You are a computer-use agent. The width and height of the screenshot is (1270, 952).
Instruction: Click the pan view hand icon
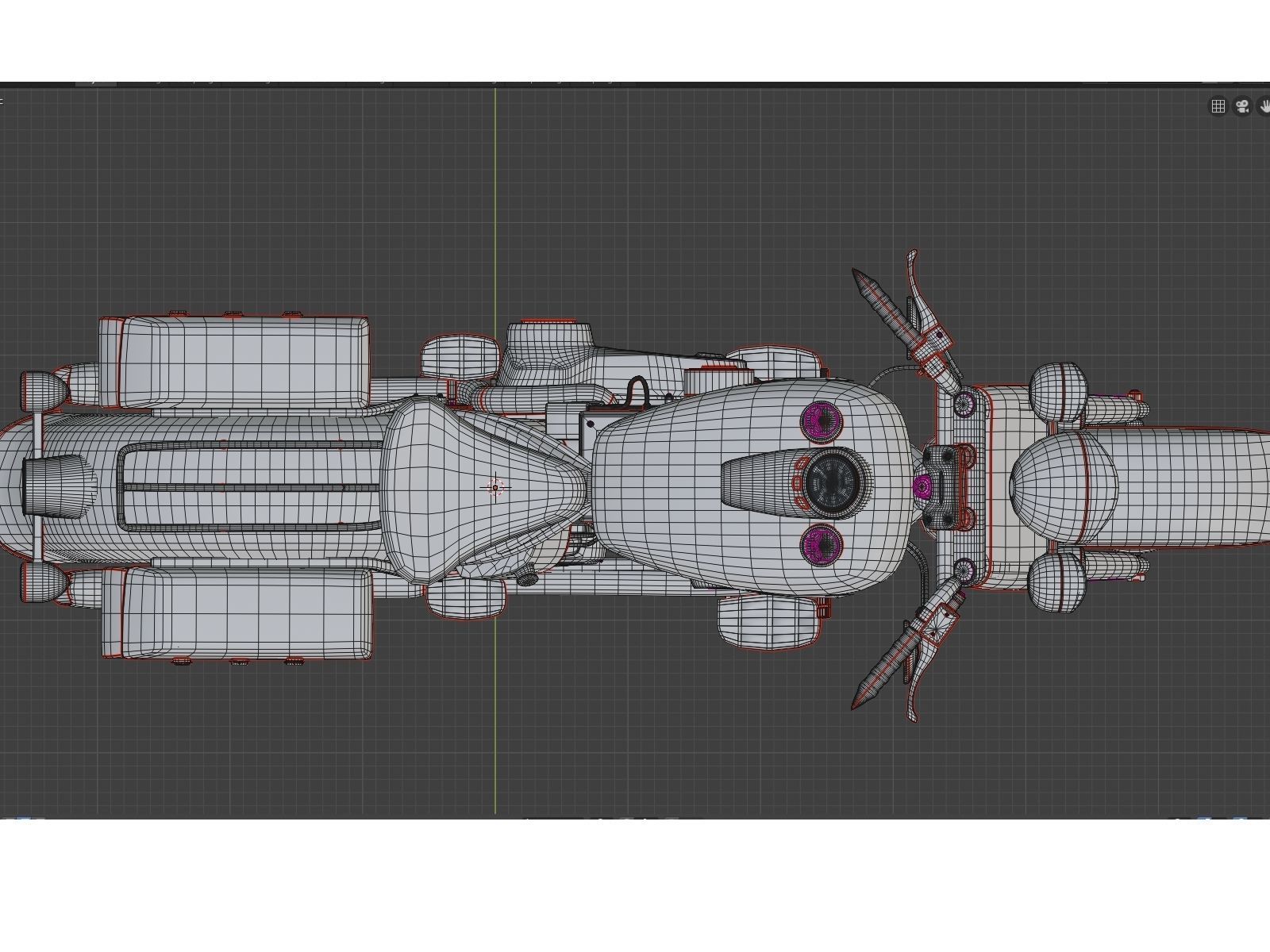click(1264, 106)
